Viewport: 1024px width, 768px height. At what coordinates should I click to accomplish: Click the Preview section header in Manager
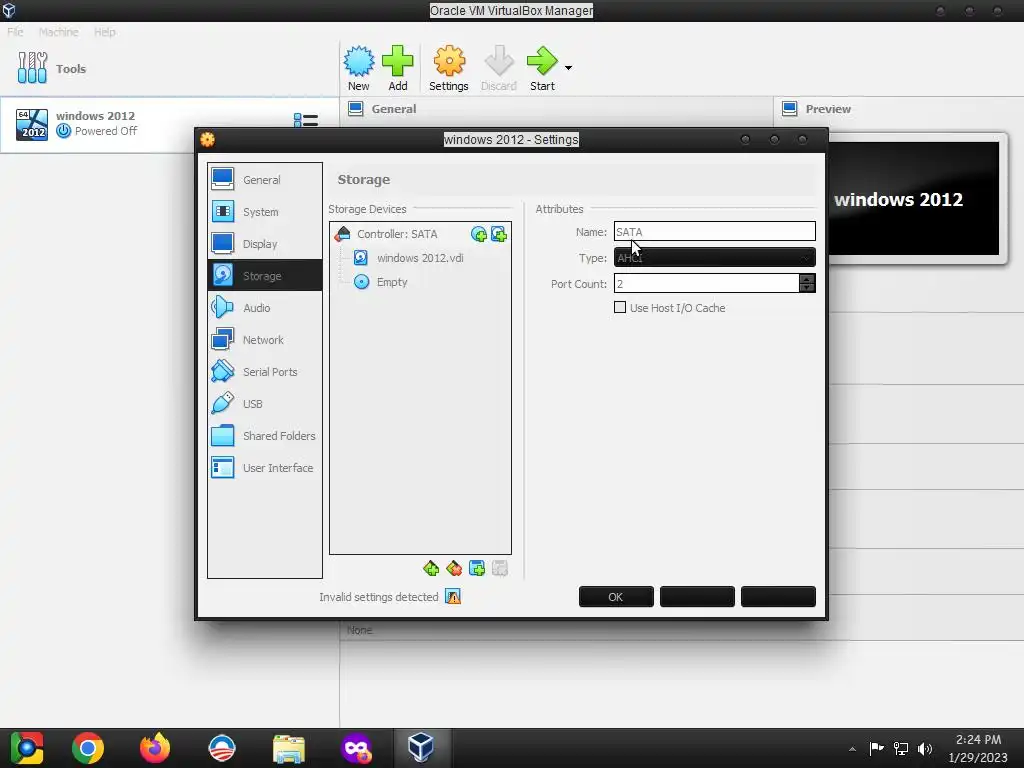point(827,109)
